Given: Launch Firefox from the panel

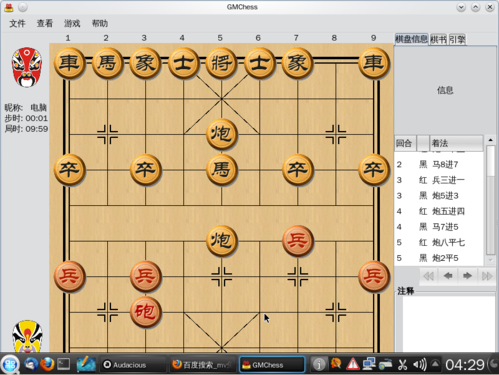Looking at the screenshot, I should 47,364.
